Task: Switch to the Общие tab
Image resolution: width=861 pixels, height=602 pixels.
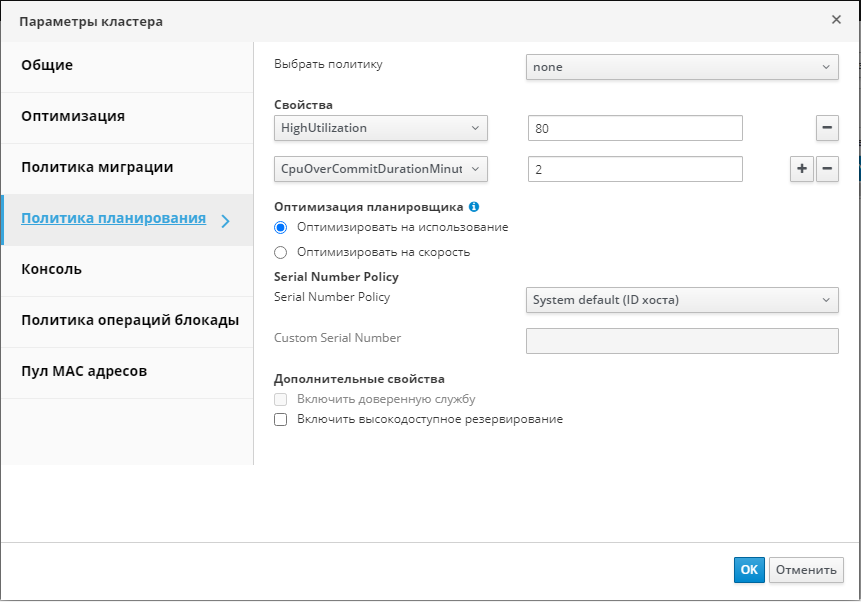Action: pos(47,66)
